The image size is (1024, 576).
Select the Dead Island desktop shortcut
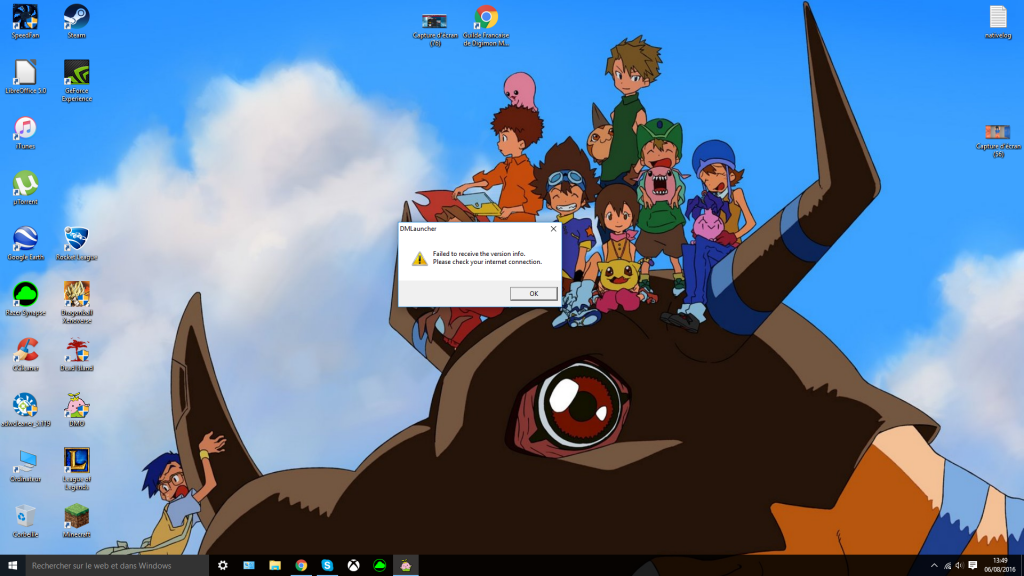pos(76,355)
